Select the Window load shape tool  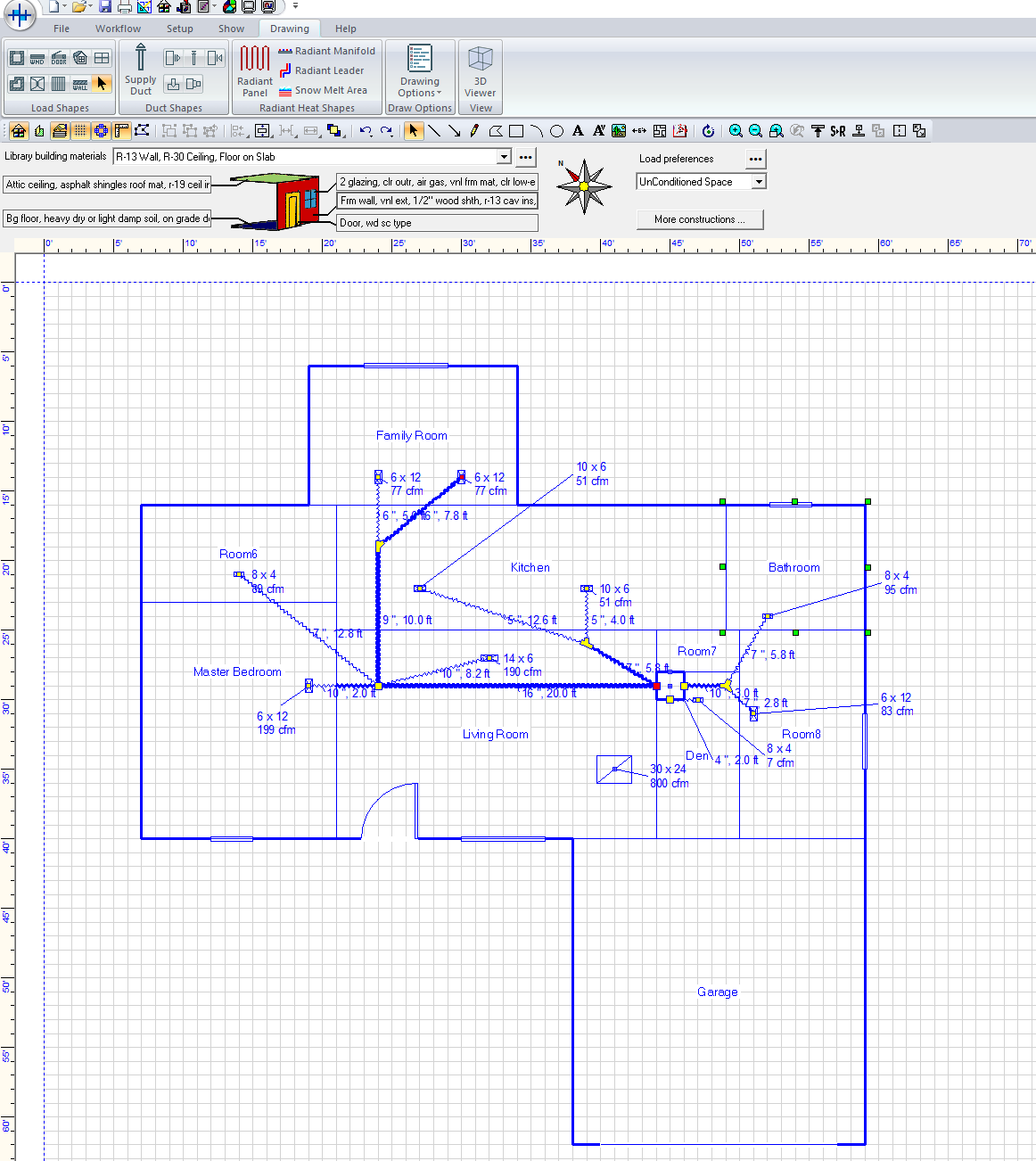(37, 58)
